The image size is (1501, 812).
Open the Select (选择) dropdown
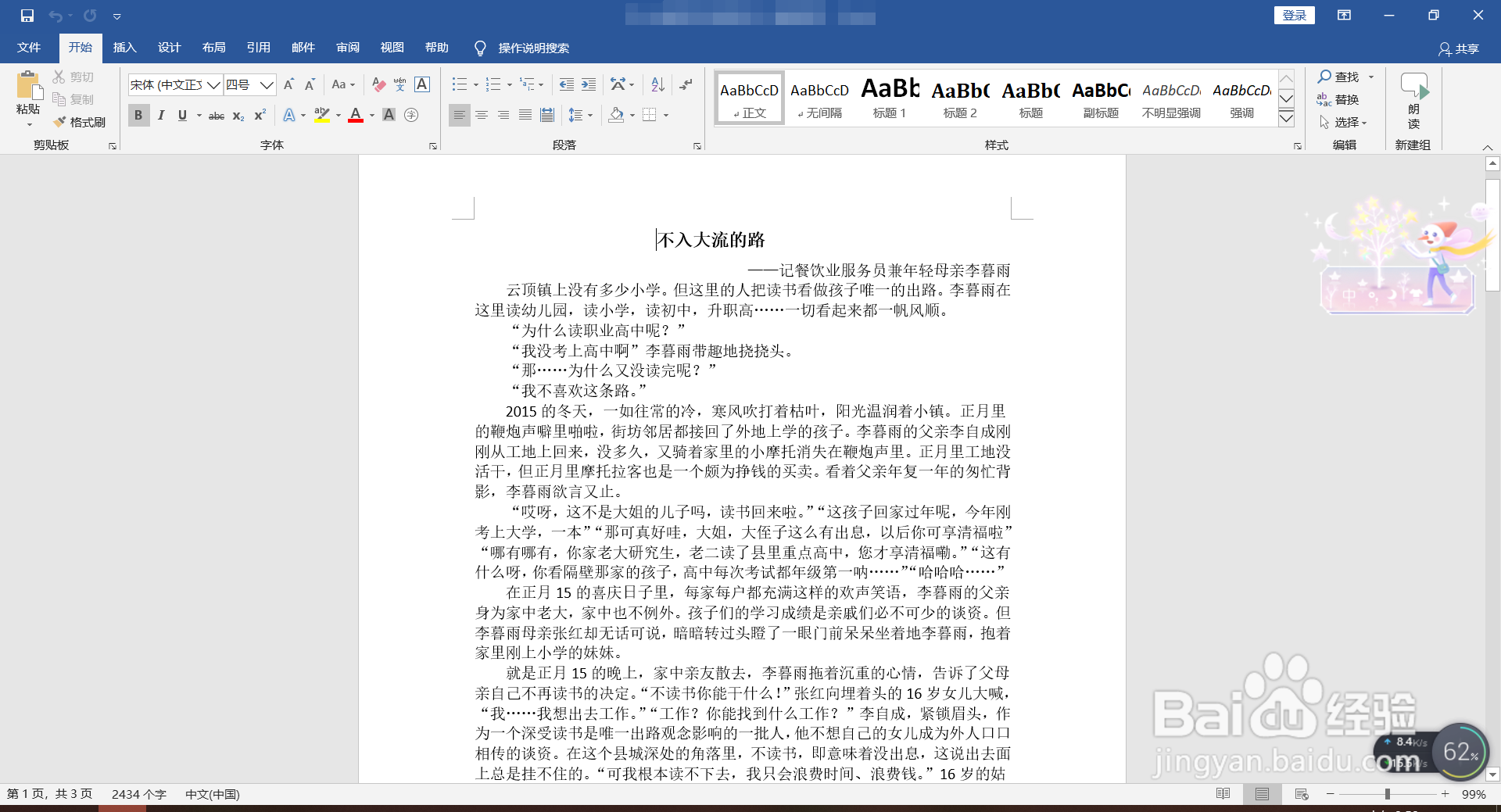(x=1342, y=123)
